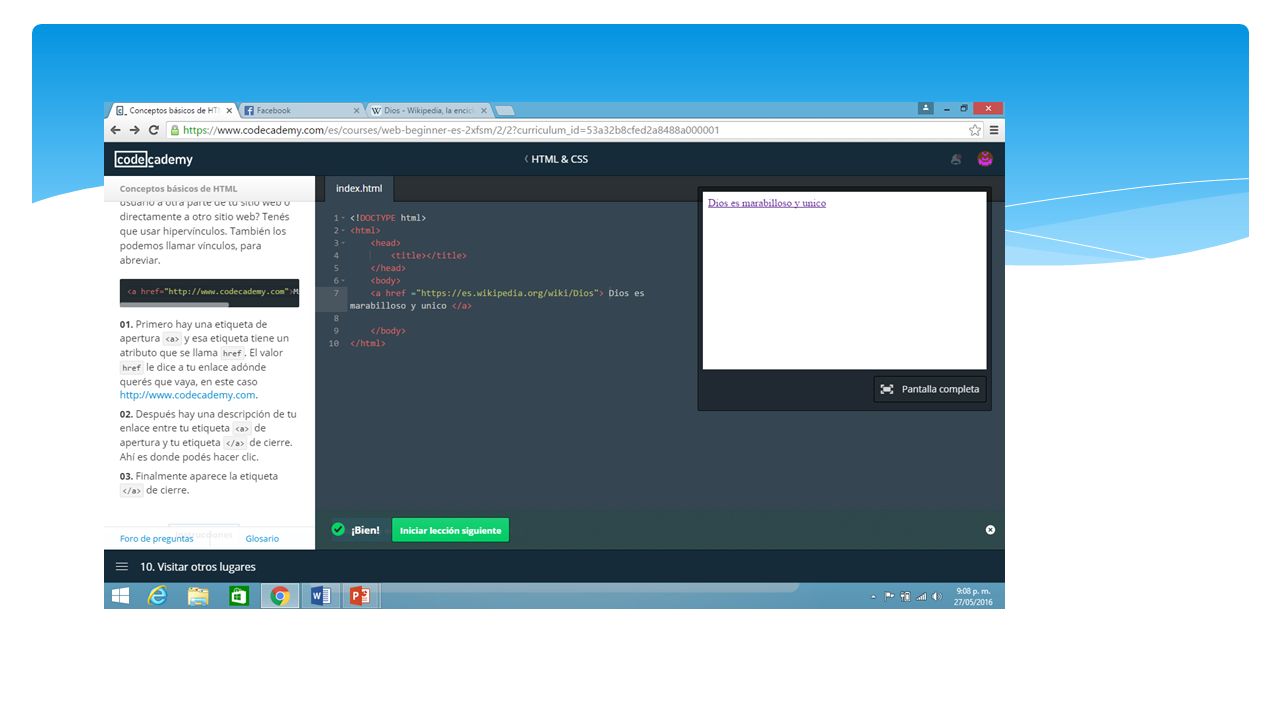Click the address bar URL field
This screenshot has width=1280, height=720.
575,130
